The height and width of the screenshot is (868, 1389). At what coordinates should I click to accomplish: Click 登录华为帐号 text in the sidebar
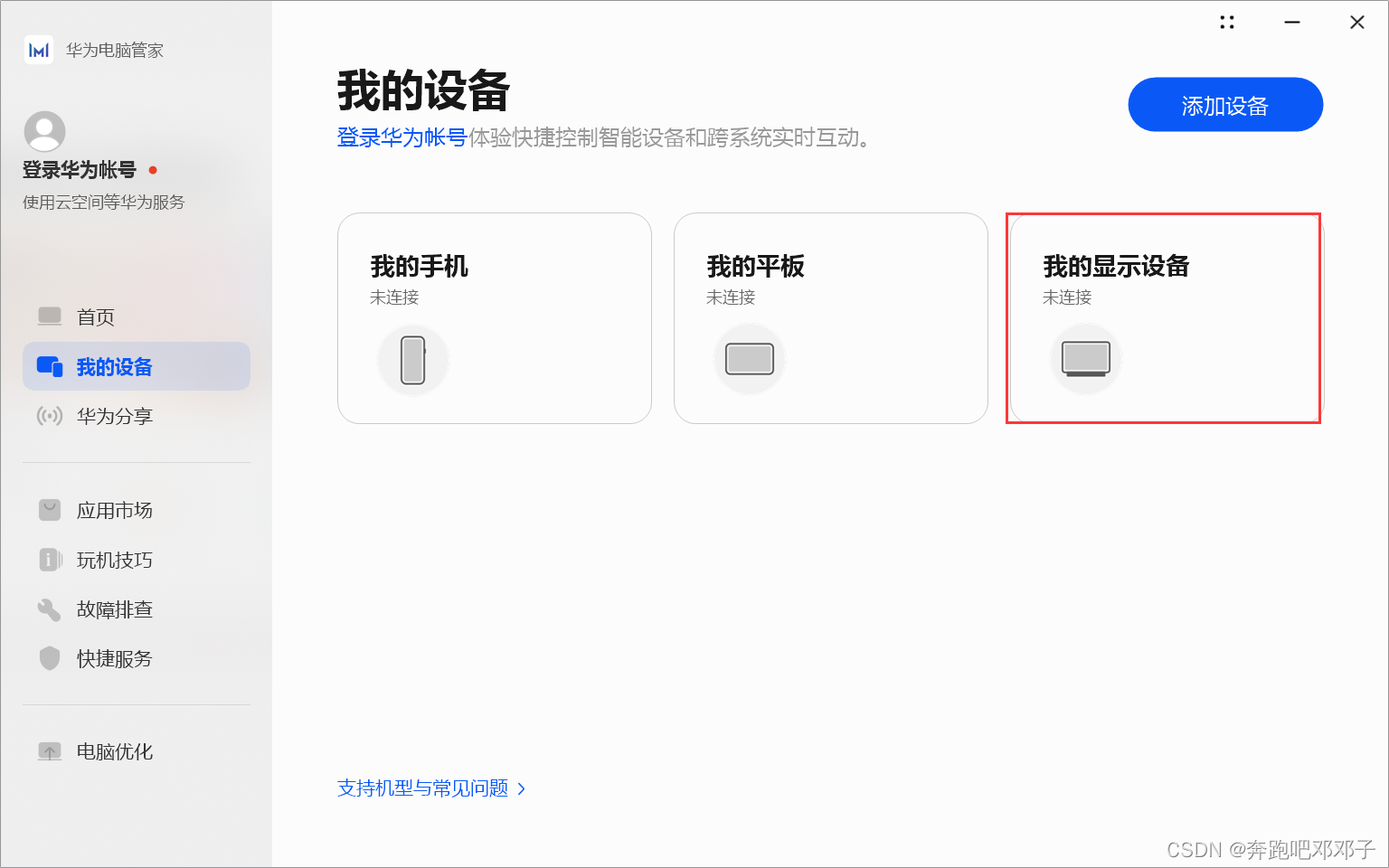click(x=80, y=170)
